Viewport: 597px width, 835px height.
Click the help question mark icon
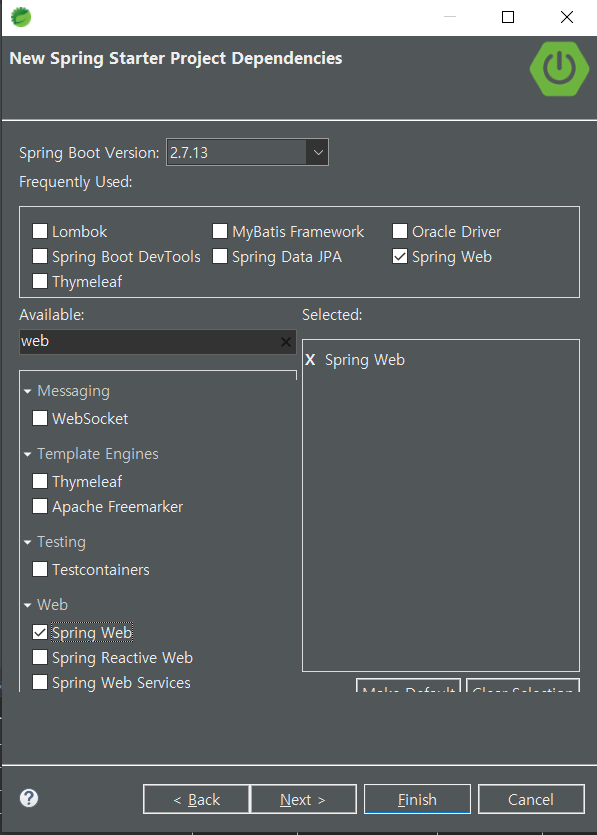29,798
